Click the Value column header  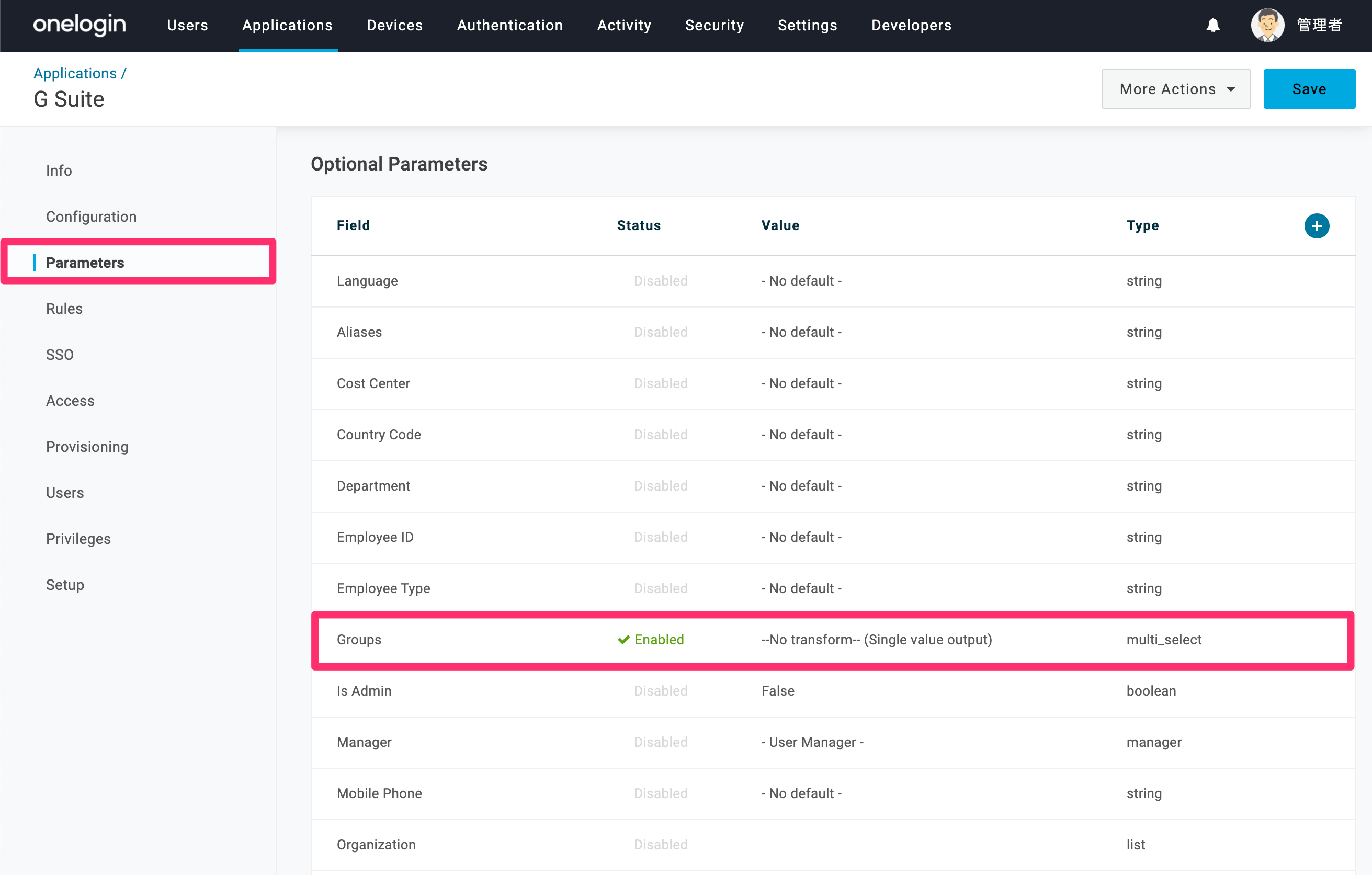tap(780, 225)
